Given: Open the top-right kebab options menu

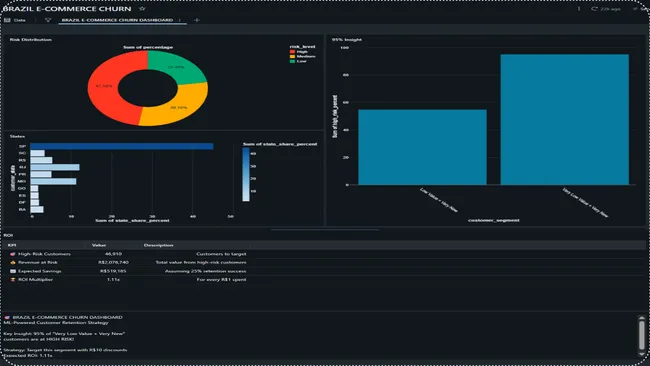Looking at the screenshot, I should pos(579,8).
